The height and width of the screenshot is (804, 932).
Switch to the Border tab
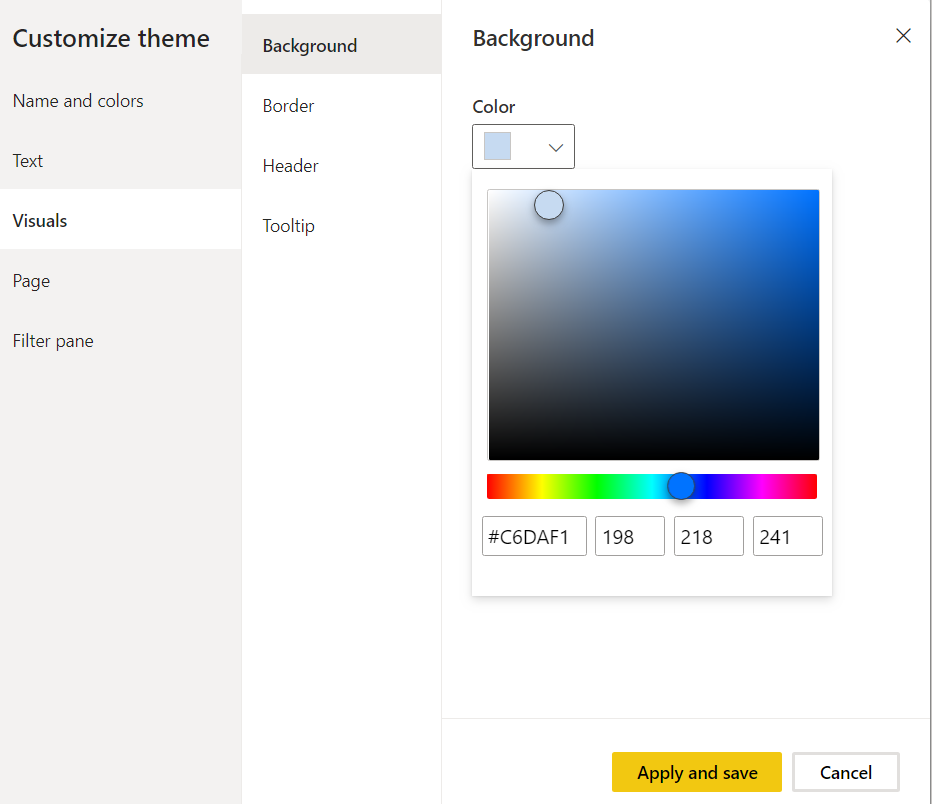click(289, 106)
